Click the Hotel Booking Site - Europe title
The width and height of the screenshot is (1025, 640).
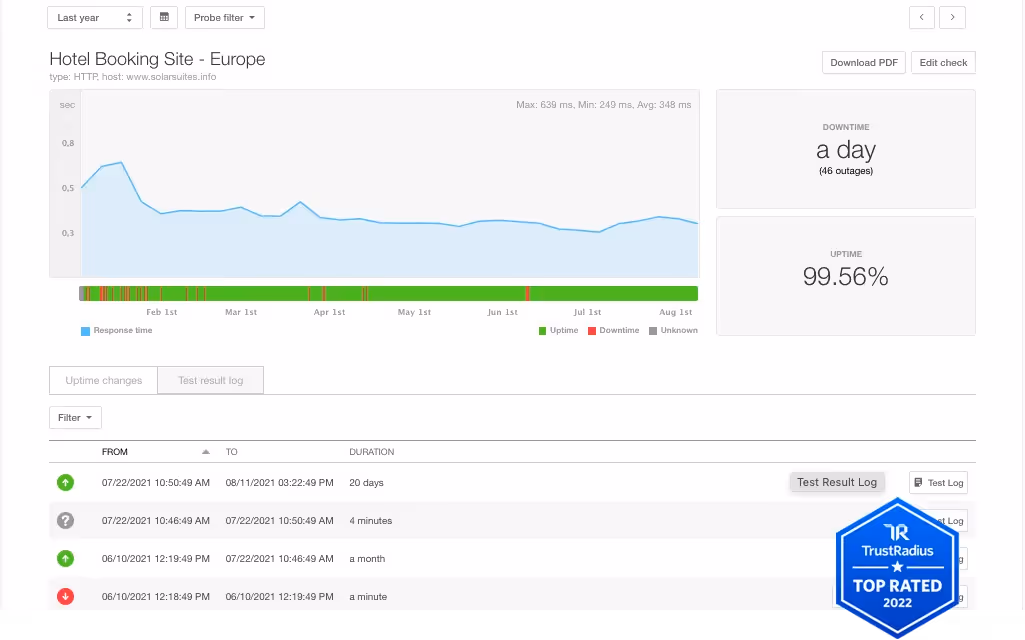(158, 59)
